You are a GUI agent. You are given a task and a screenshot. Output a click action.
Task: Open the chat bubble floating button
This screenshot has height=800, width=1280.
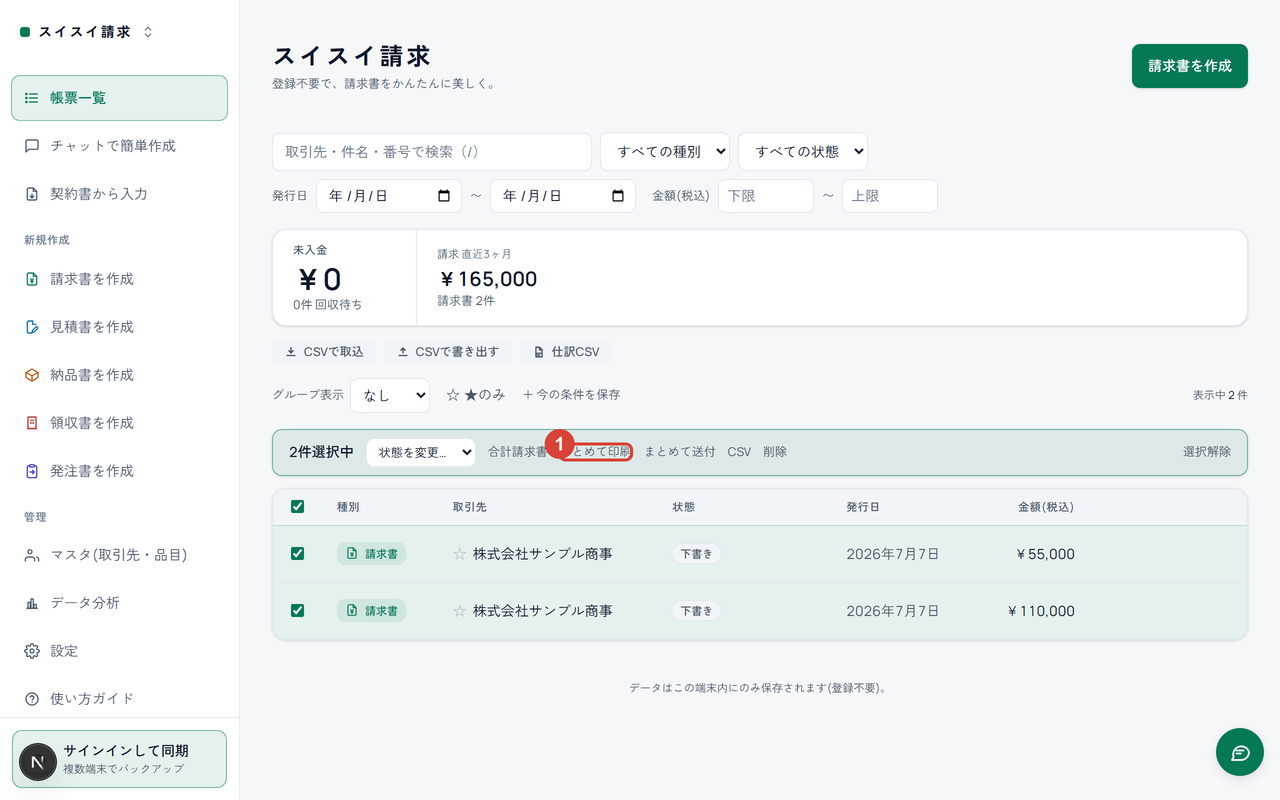coord(1240,752)
